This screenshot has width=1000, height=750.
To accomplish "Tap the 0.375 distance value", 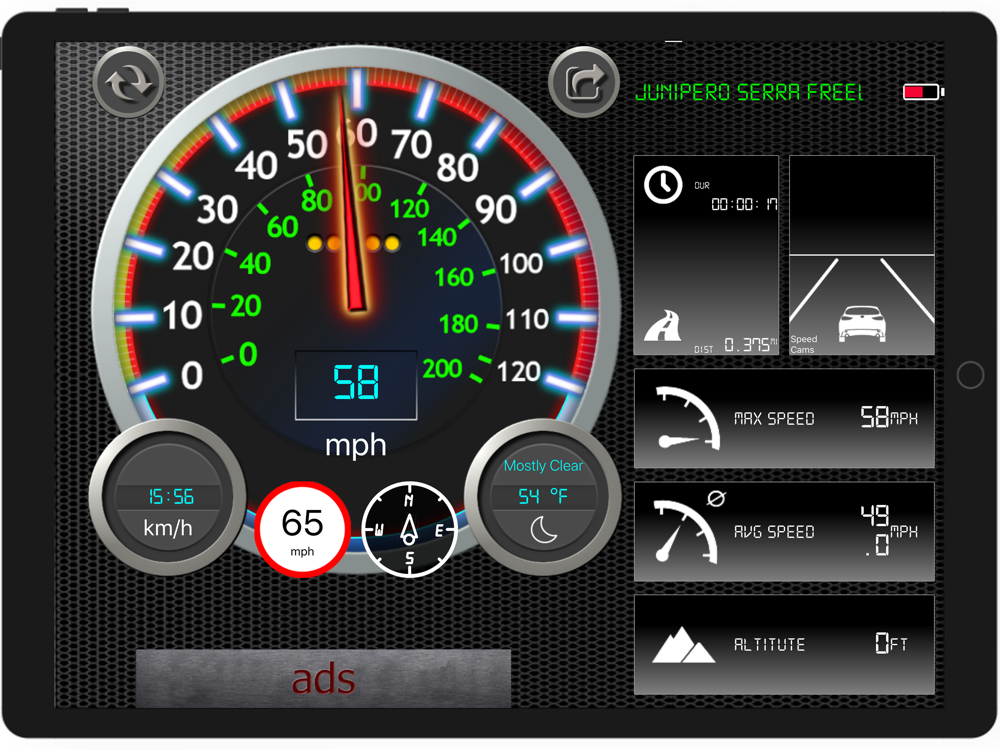I will click(x=749, y=345).
